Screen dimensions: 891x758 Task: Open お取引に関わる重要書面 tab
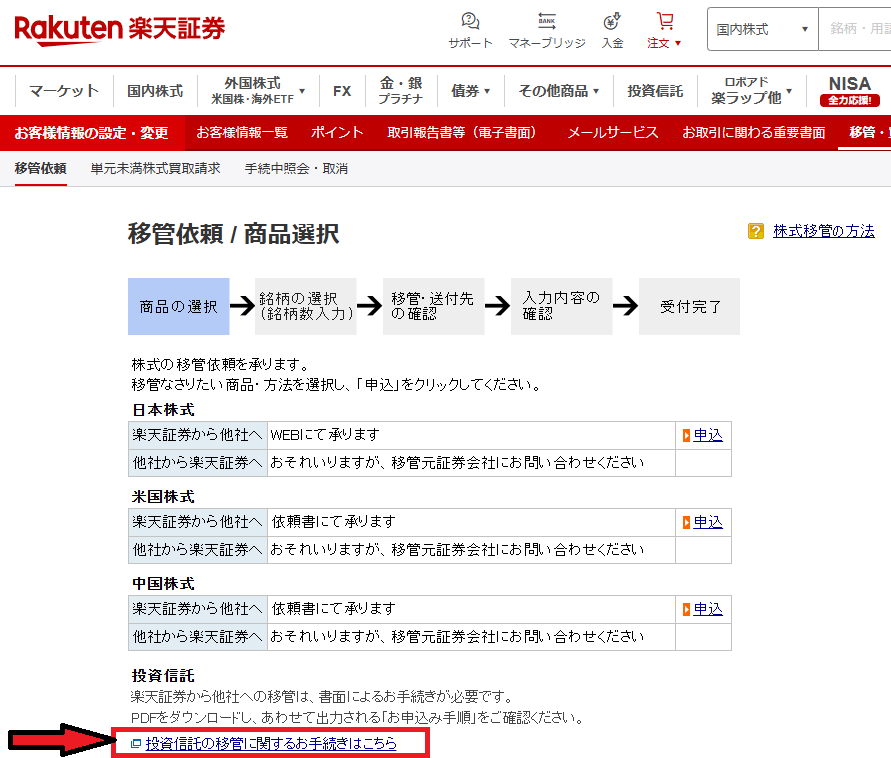(x=753, y=133)
